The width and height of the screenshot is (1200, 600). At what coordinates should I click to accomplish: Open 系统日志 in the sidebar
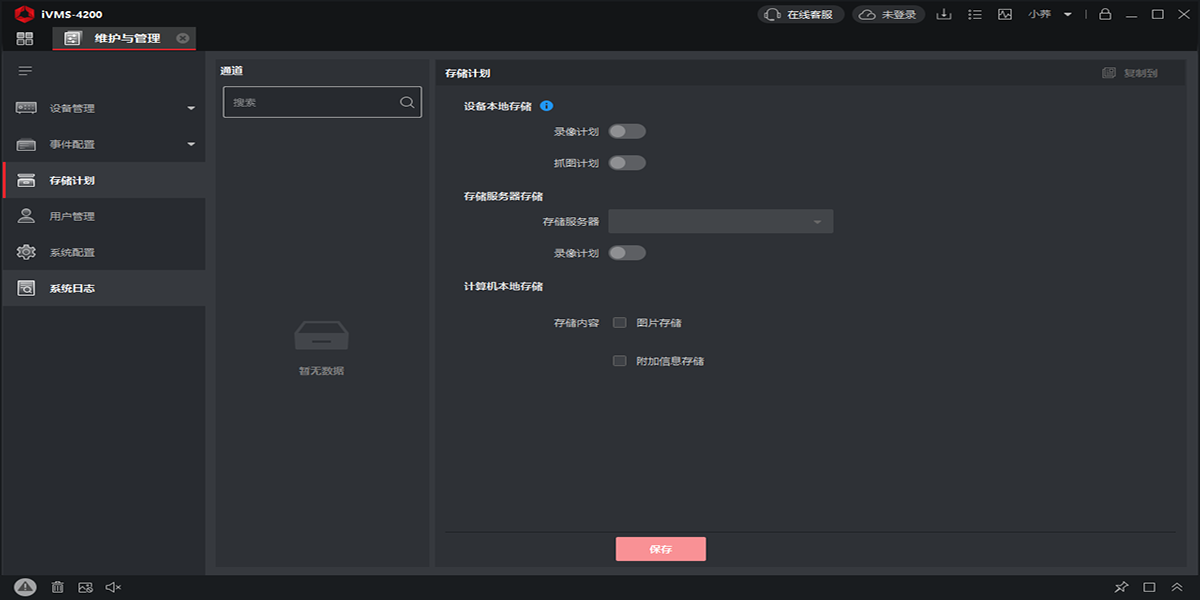pyautogui.click(x=104, y=288)
